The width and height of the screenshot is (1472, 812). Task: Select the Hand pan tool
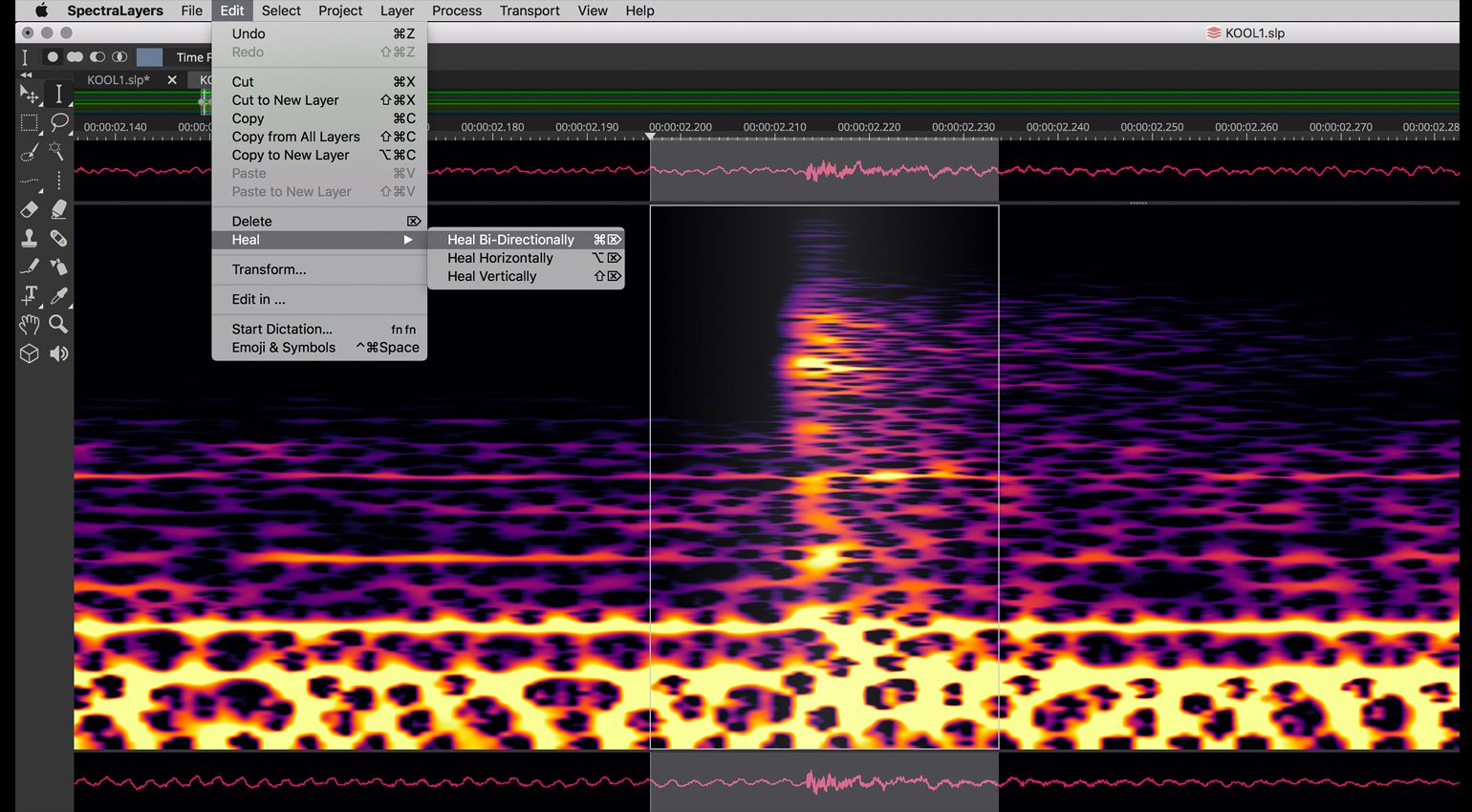click(30, 325)
